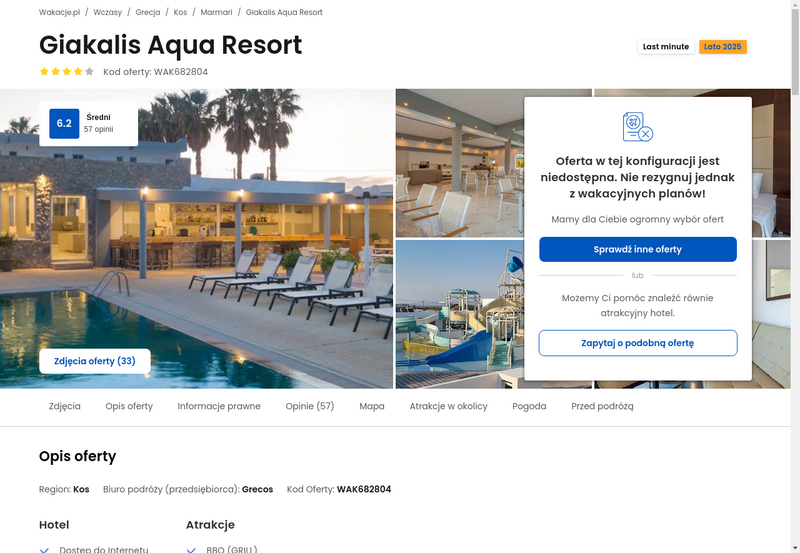The height and width of the screenshot is (553, 800).
Task: Click the page vertical scrollbar
Action: coord(795,276)
